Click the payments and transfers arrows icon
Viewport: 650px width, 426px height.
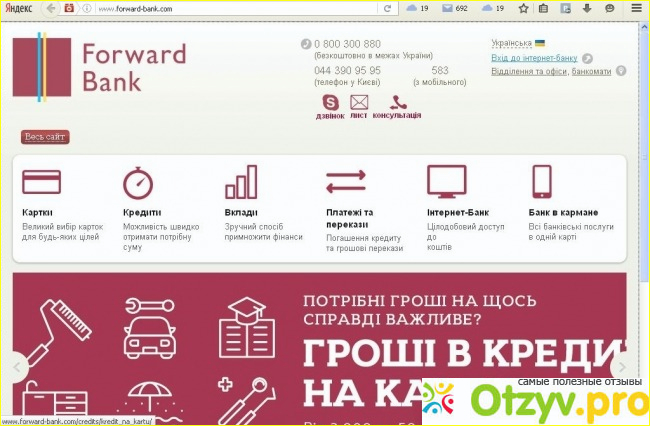(x=346, y=183)
